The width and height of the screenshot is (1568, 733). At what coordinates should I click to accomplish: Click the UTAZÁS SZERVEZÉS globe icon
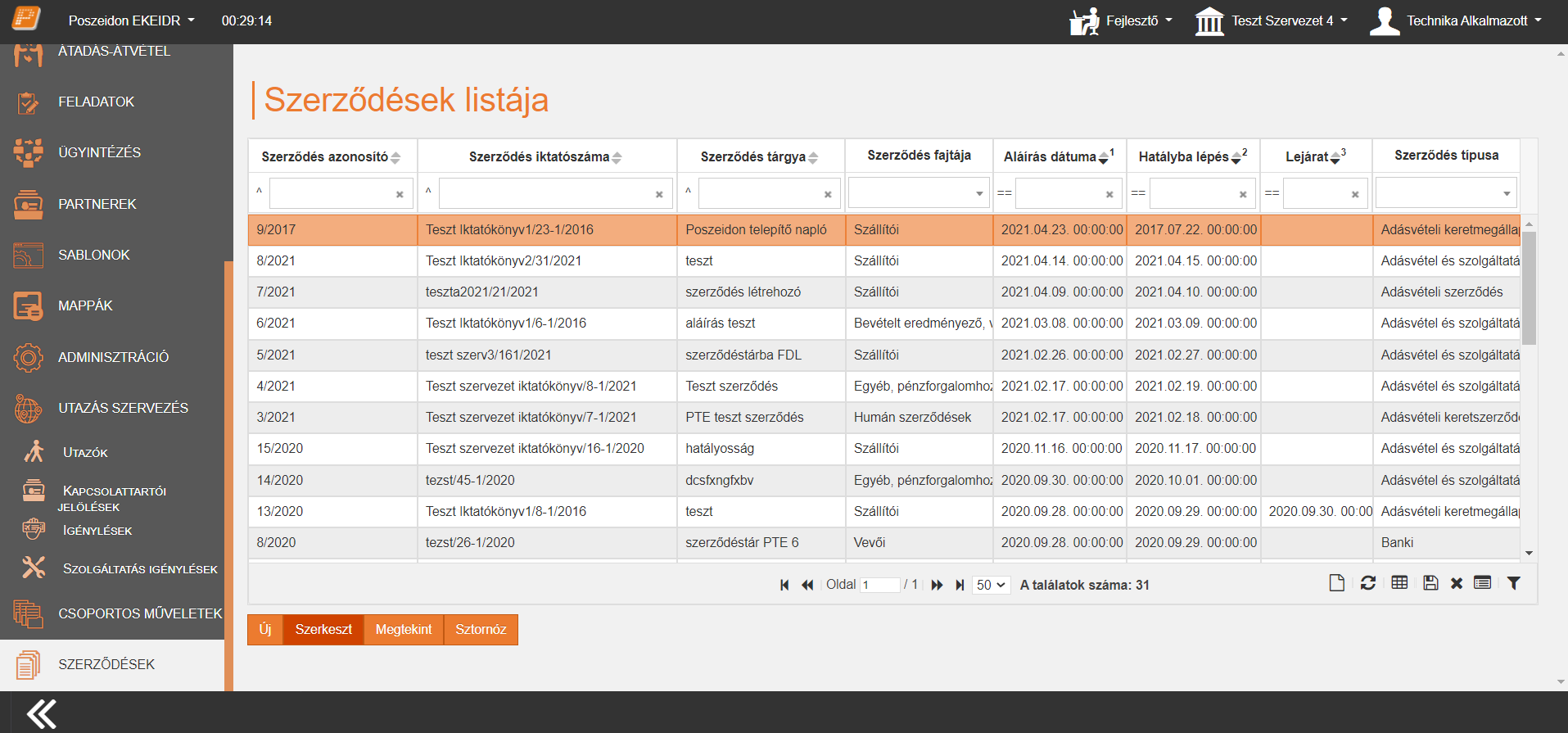(x=28, y=409)
